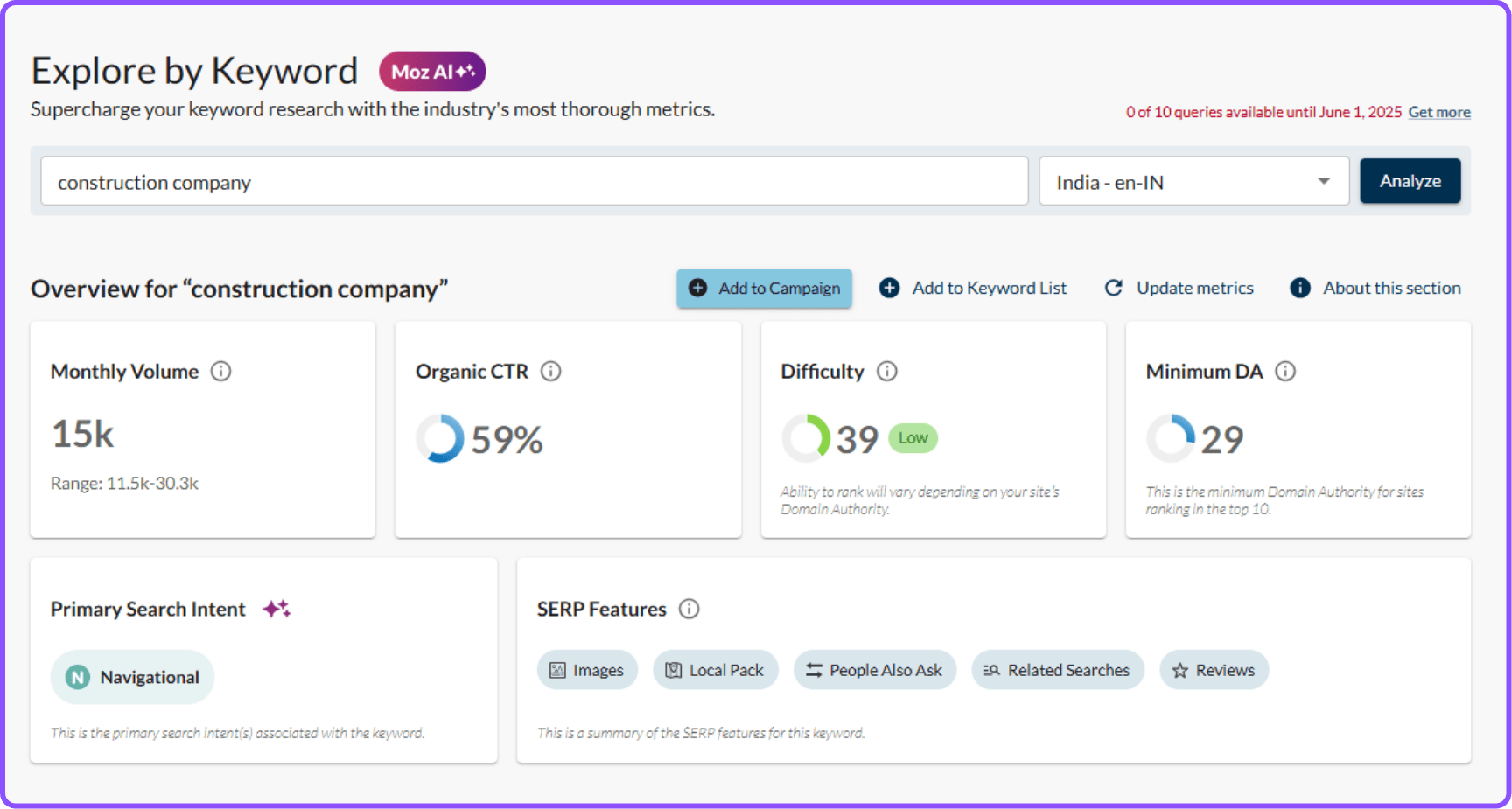Select the Related Searches chip
Image resolution: width=1512 pixels, height=809 pixels.
[x=1058, y=670]
